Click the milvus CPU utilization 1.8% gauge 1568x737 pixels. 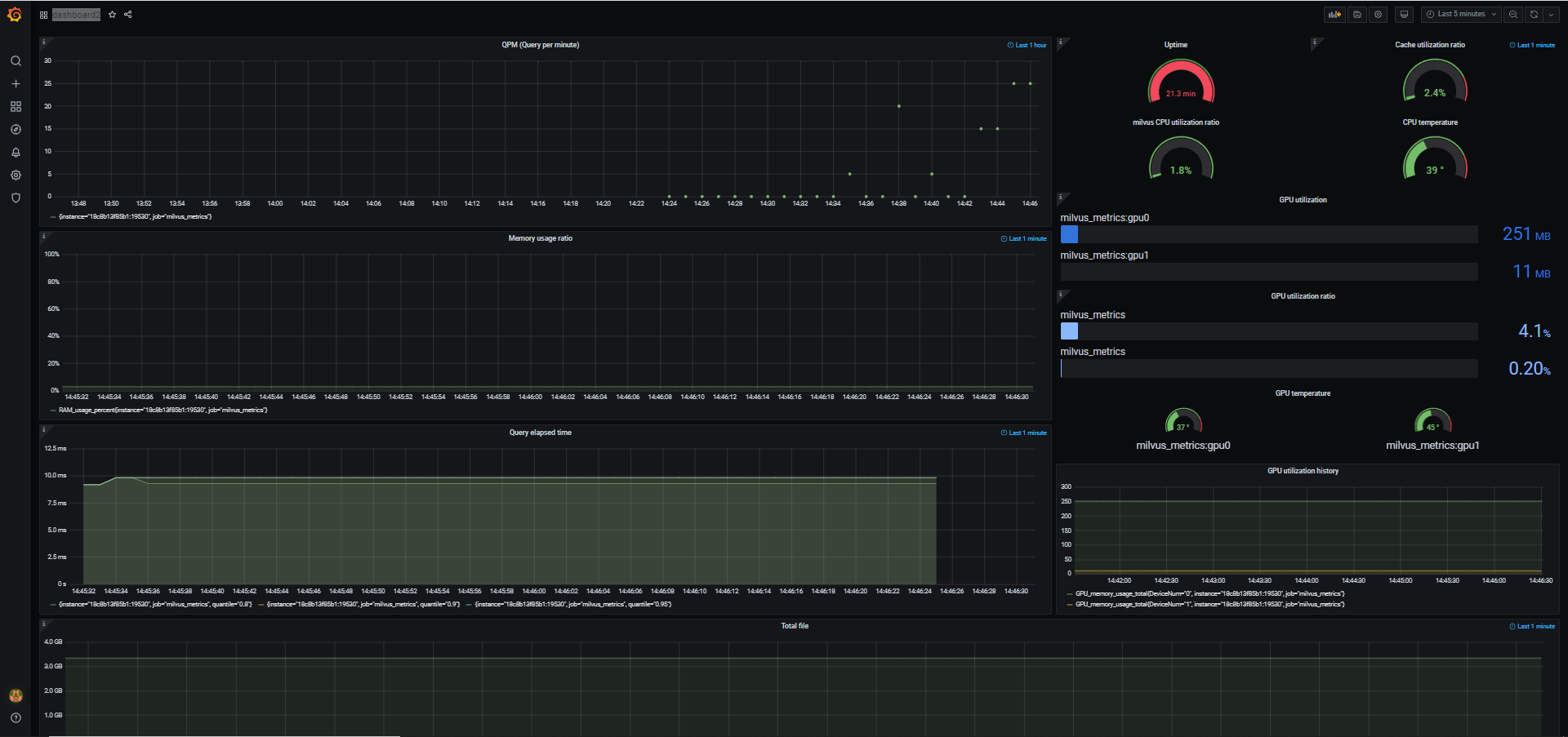point(1181,158)
